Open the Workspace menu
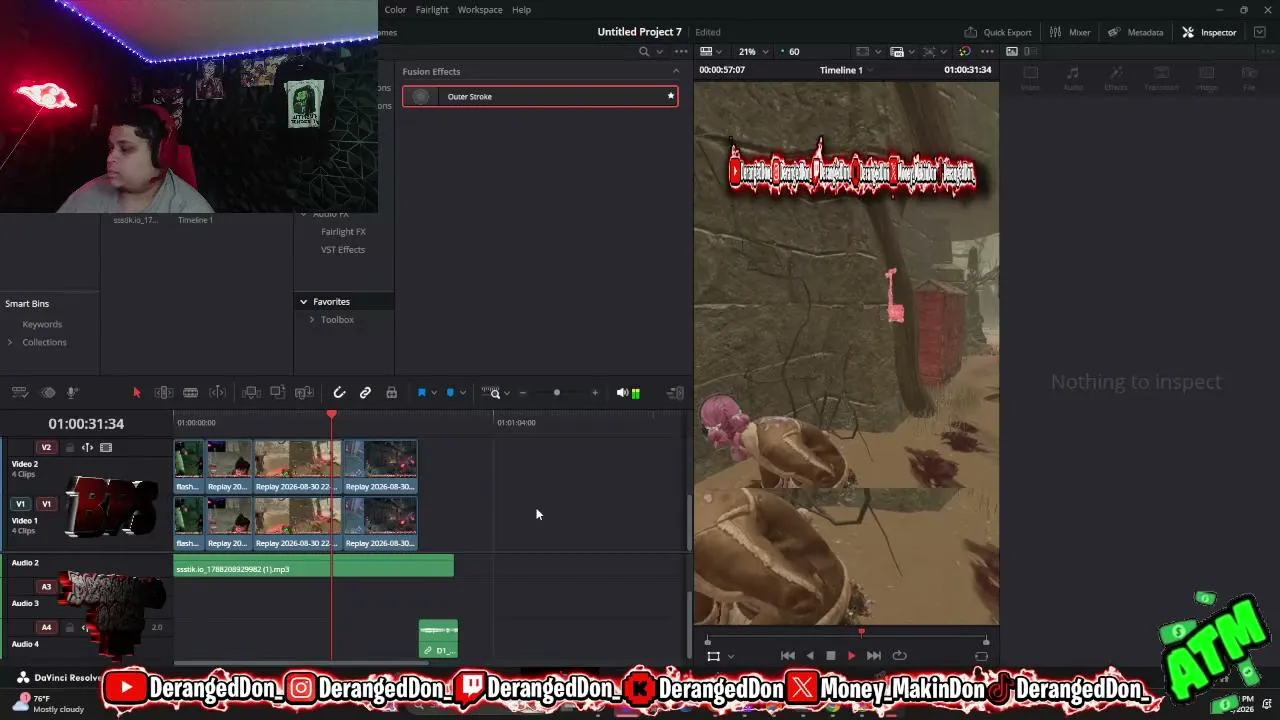The height and width of the screenshot is (720, 1280). [x=480, y=10]
